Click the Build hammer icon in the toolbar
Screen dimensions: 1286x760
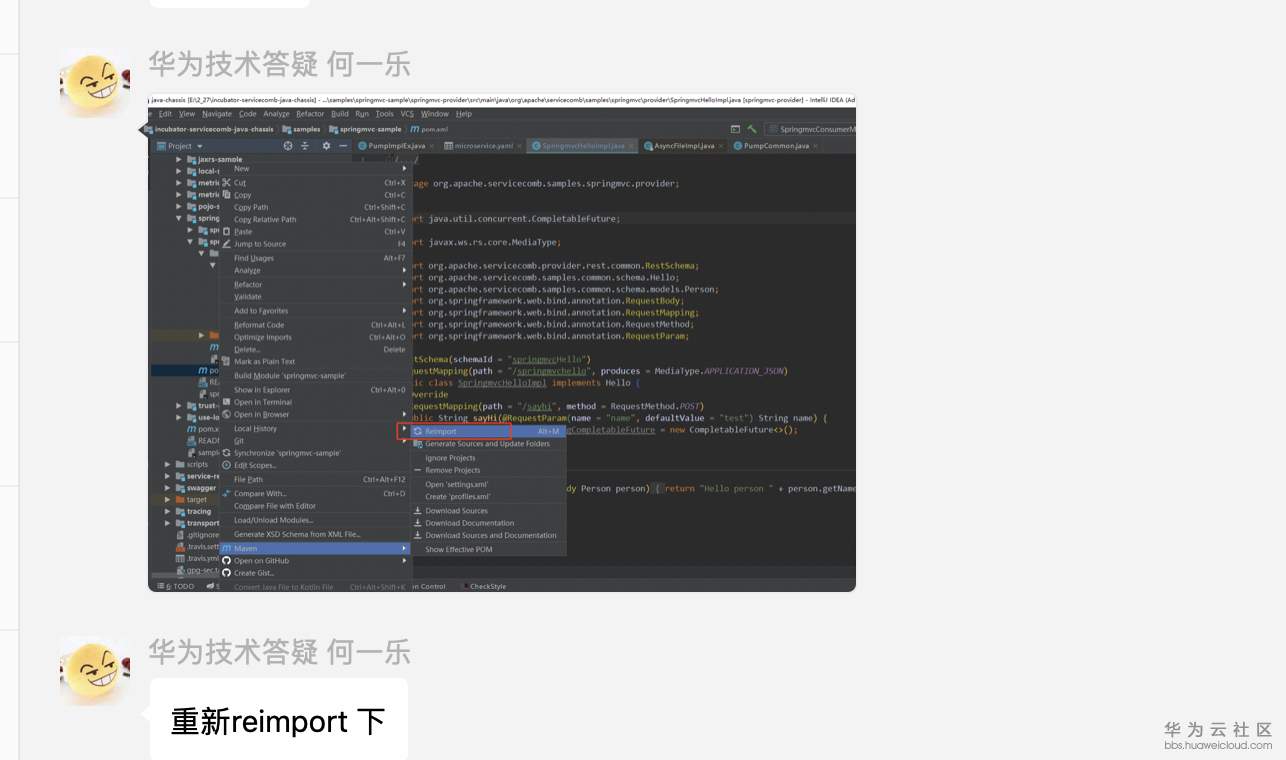(752, 129)
